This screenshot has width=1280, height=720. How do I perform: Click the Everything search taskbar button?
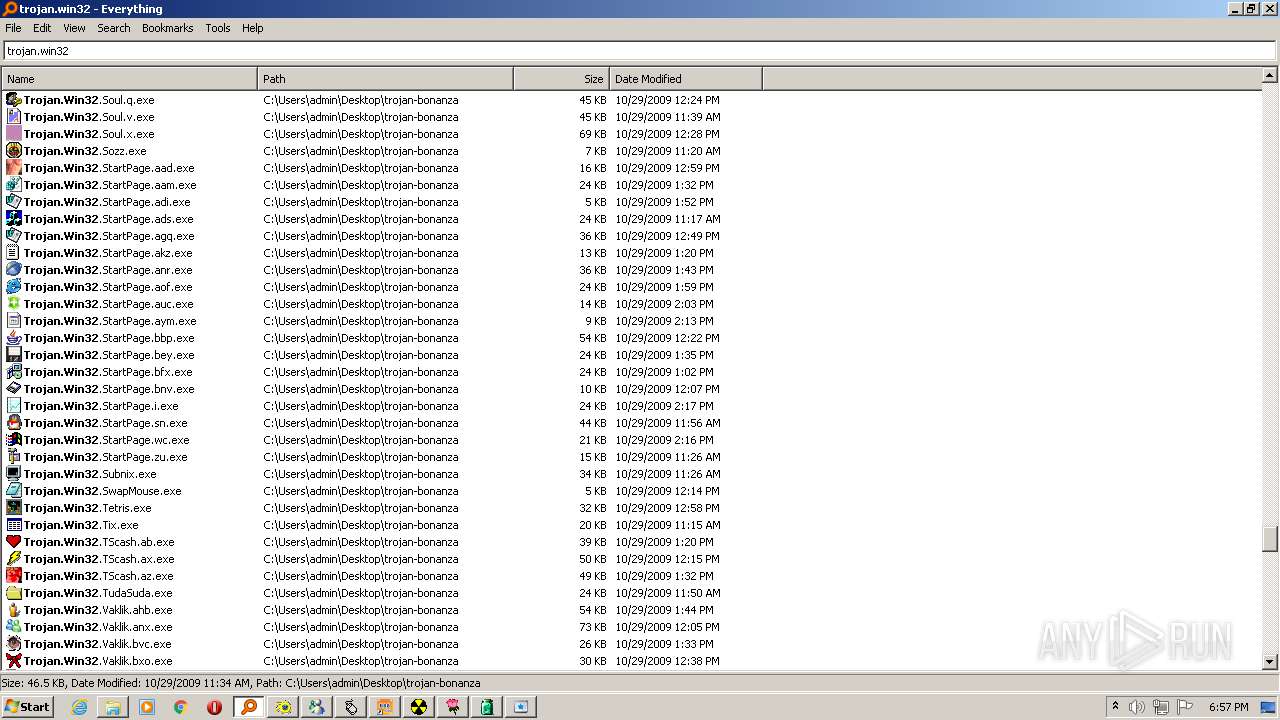coord(249,707)
